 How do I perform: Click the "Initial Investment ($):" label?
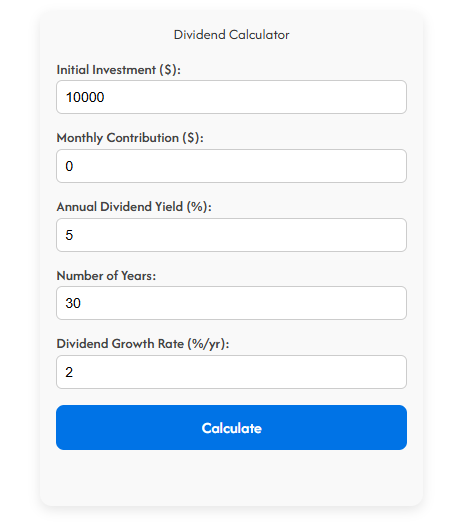[118, 70]
